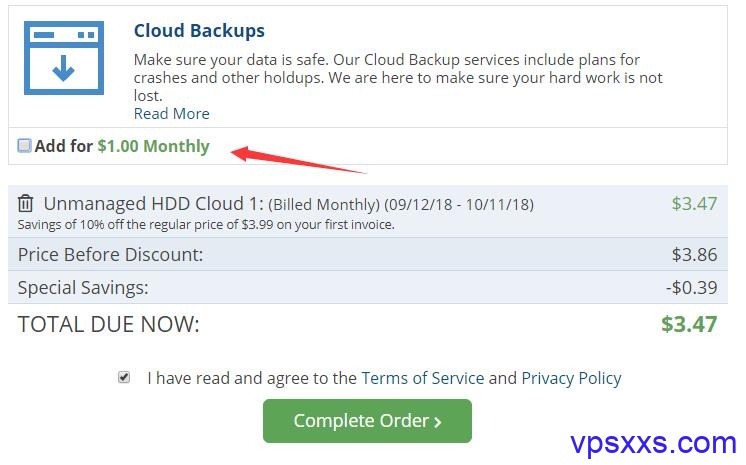Click the red arrow annotation
Screen dimensions: 746x465
pyautogui.click(x=298, y=160)
